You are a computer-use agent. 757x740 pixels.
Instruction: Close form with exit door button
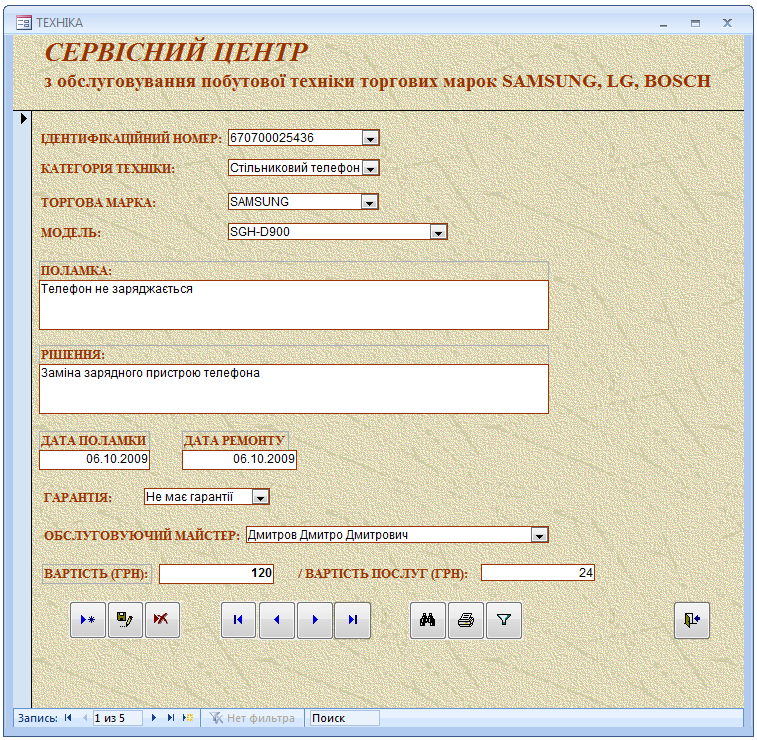[692, 620]
